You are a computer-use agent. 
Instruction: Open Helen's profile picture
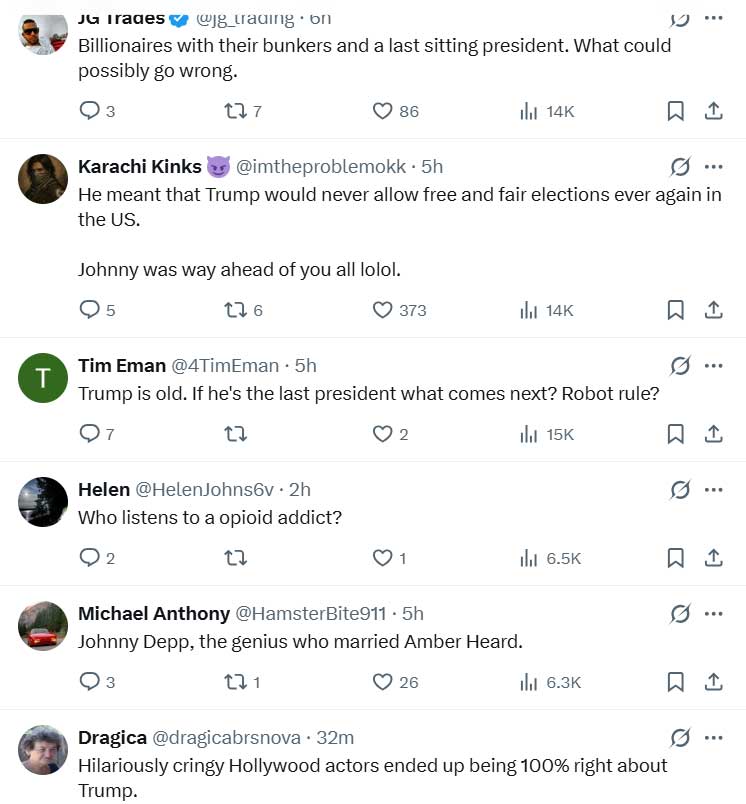tap(42, 501)
